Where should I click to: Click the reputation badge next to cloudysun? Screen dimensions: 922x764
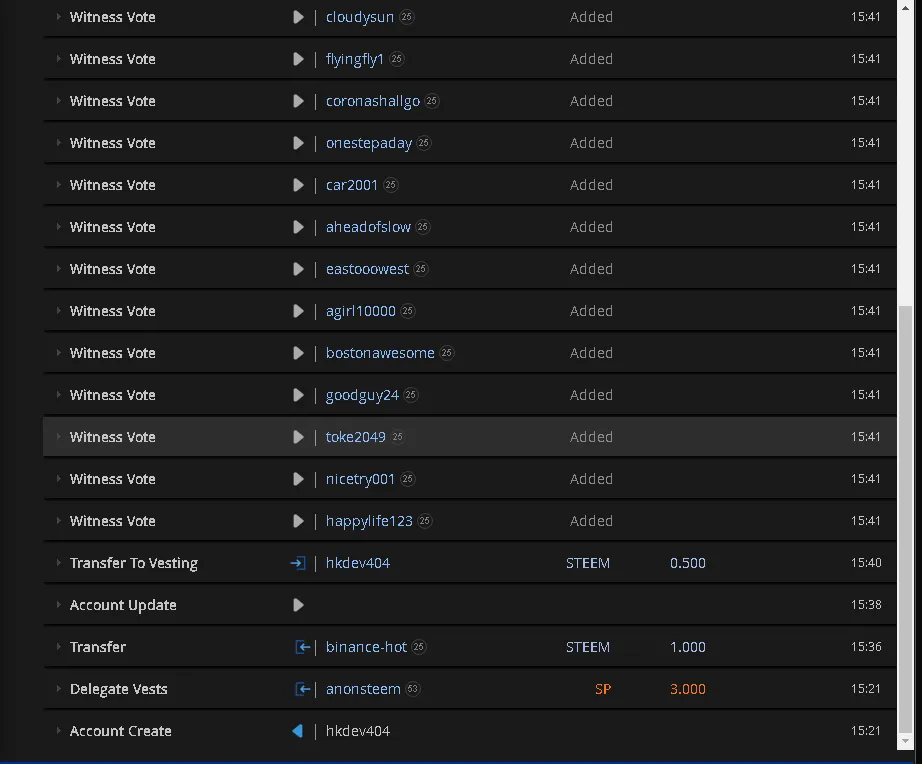pyautogui.click(x=406, y=17)
